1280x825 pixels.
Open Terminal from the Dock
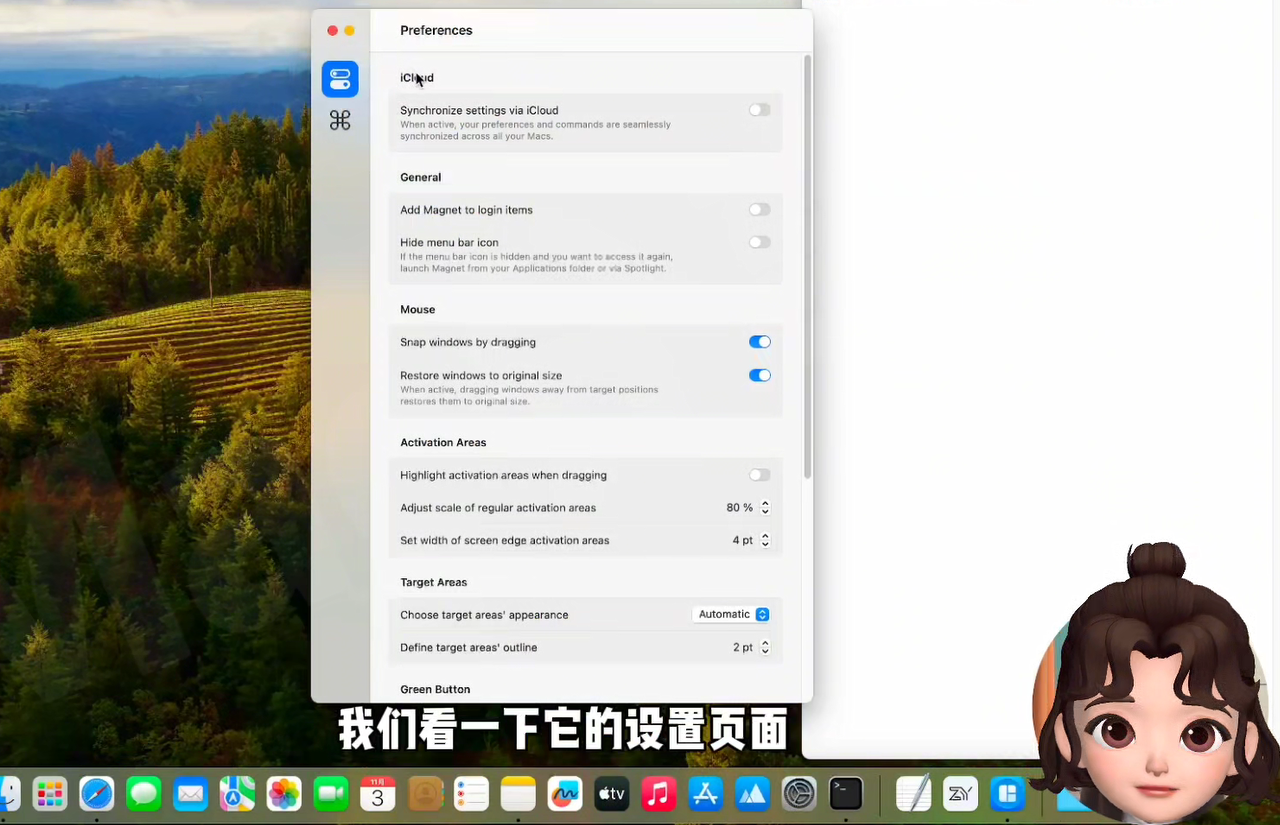click(x=846, y=794)
